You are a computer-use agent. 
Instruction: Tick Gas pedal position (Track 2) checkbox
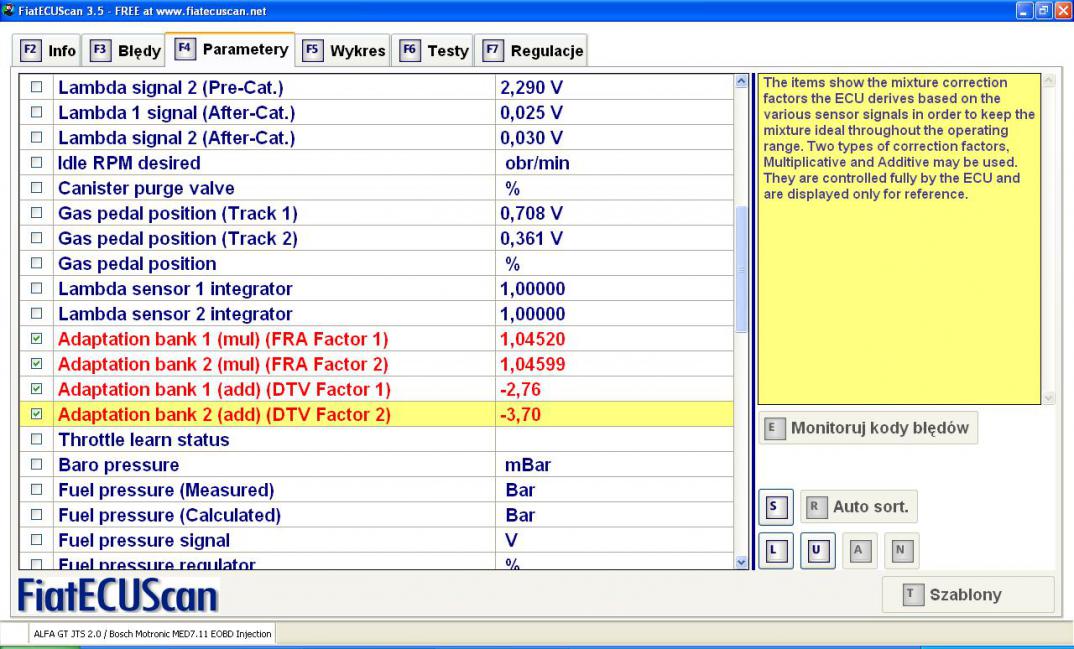[36, 238]
